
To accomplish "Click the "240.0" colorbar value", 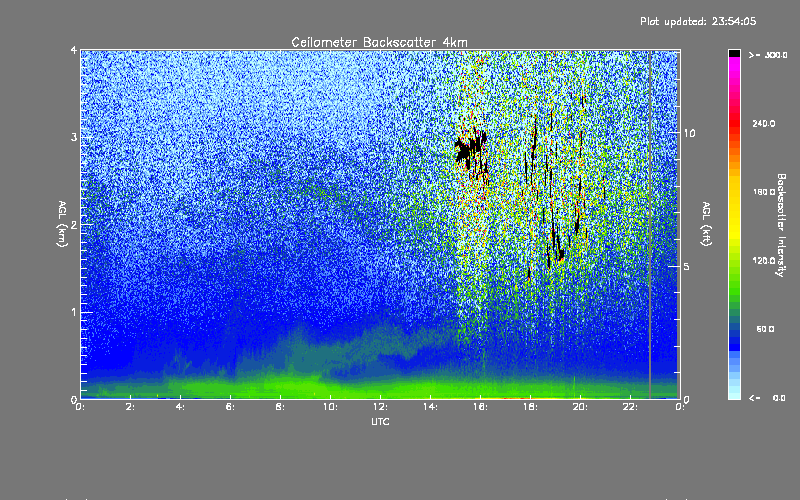I will click(x=764, y=124).
